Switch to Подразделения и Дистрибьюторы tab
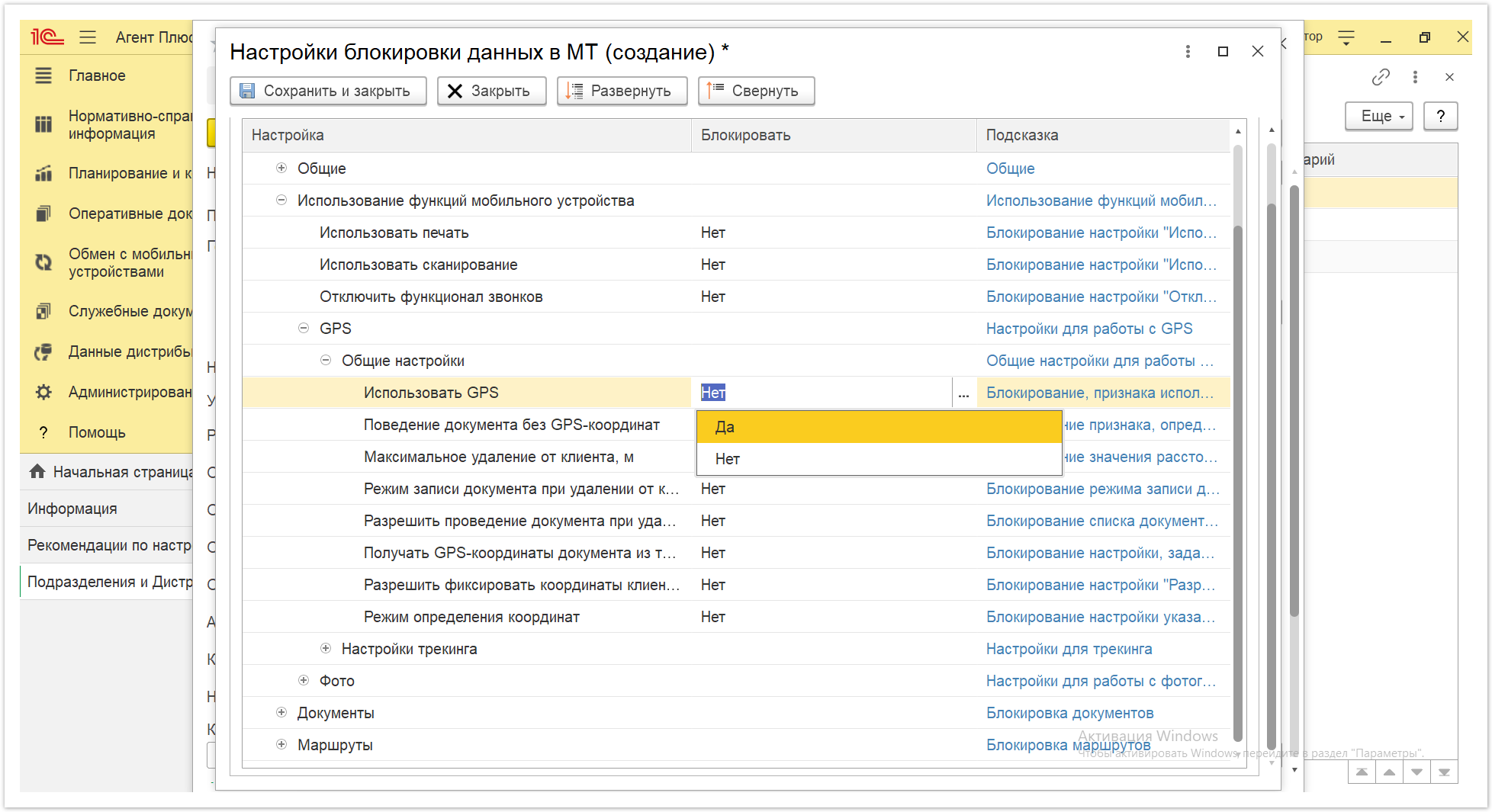This screenshot has width=1492, height=812. [x=108, y=582]
